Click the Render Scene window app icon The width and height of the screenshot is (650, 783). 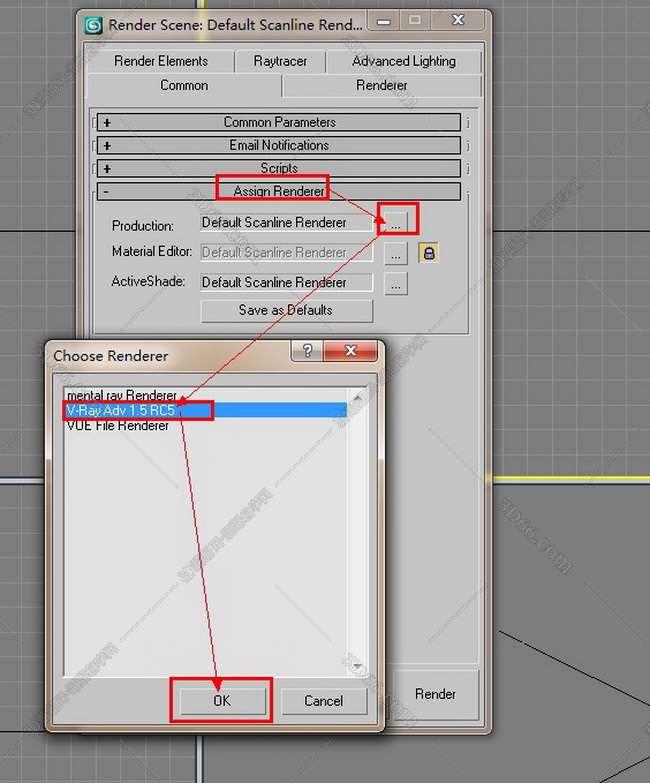[x=93, y=25]
